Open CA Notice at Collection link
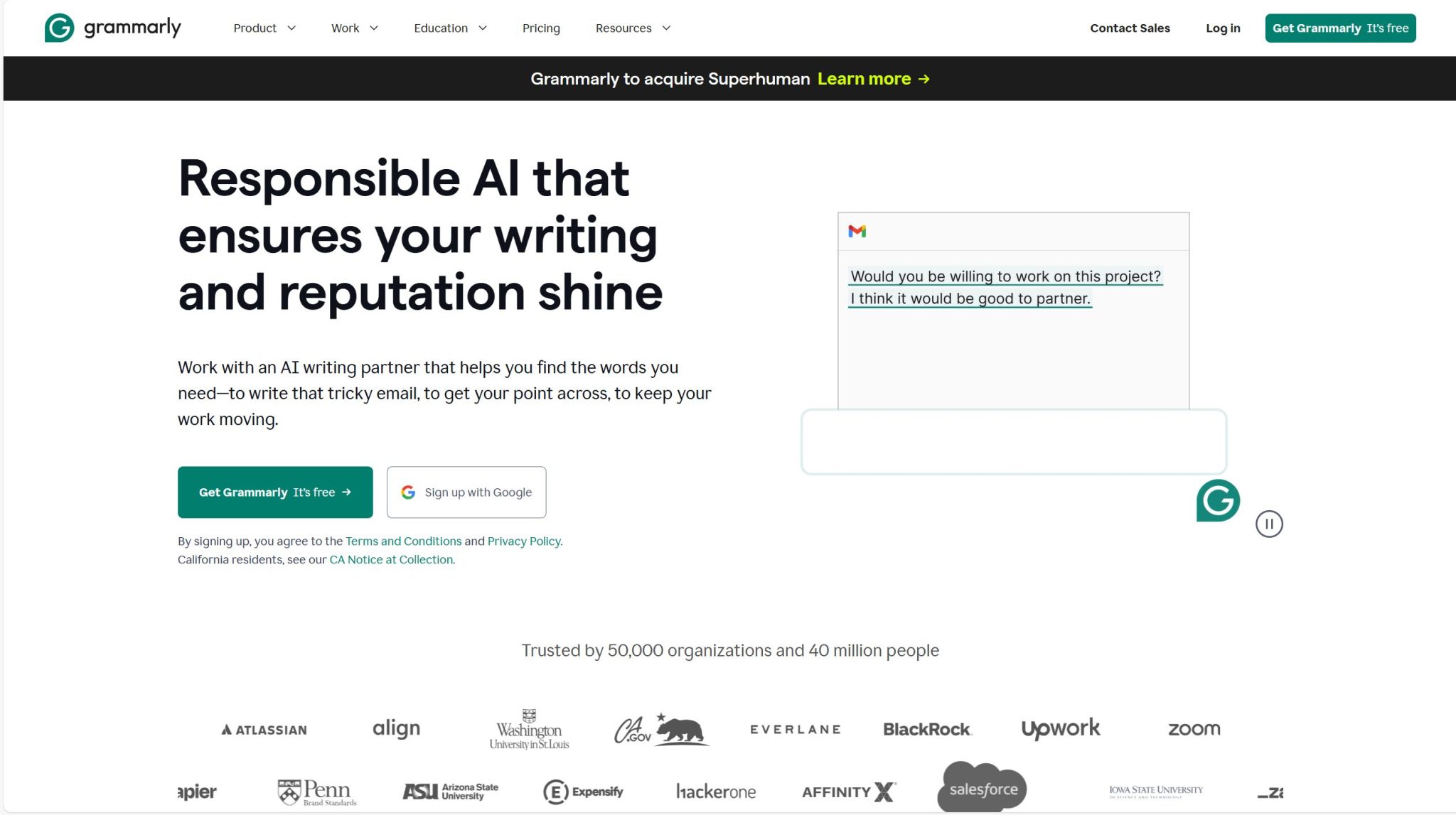 point(391,560)
